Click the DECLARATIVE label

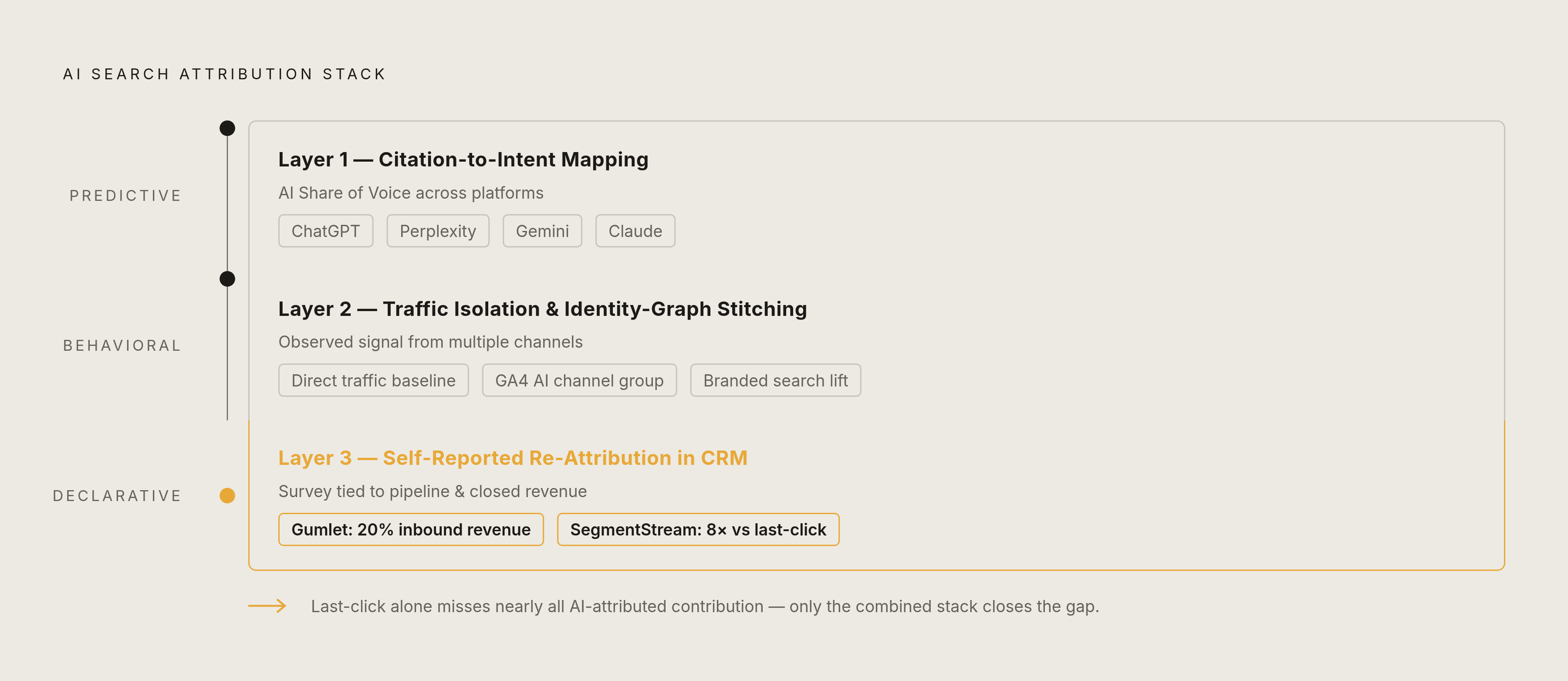[x=117, y=496]
